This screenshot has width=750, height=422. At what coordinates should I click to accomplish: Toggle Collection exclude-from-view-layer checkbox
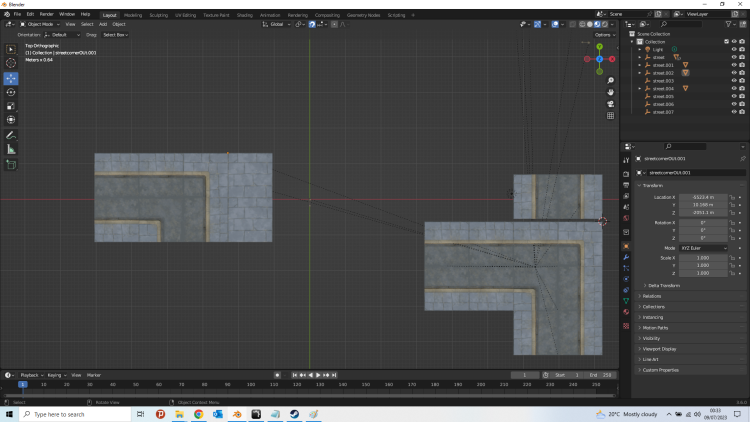[x=726, y=42]
